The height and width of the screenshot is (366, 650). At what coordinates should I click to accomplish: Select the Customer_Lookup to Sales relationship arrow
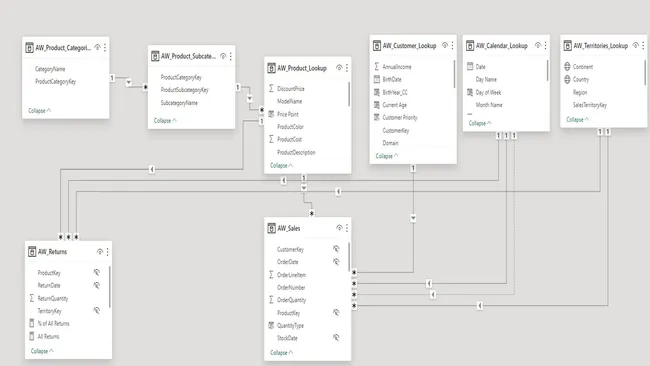coord(413,218)
